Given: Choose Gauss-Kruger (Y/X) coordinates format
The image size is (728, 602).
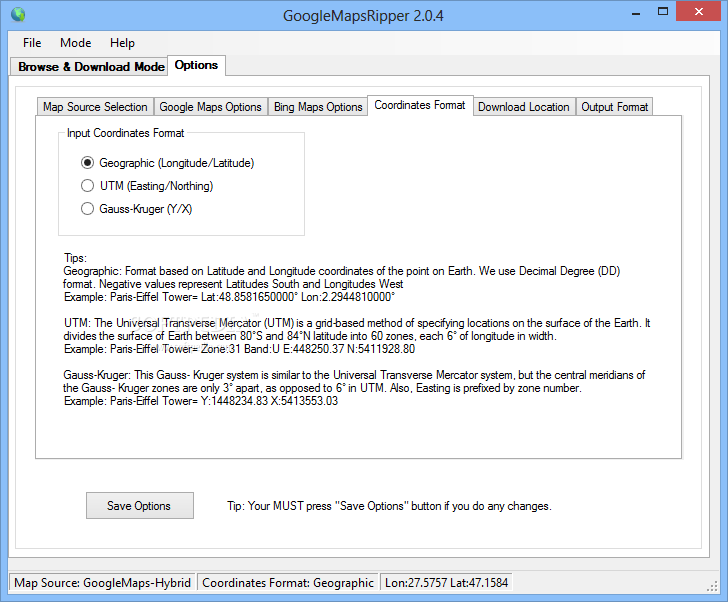Looking at the screenshot, I should (136, 209).
